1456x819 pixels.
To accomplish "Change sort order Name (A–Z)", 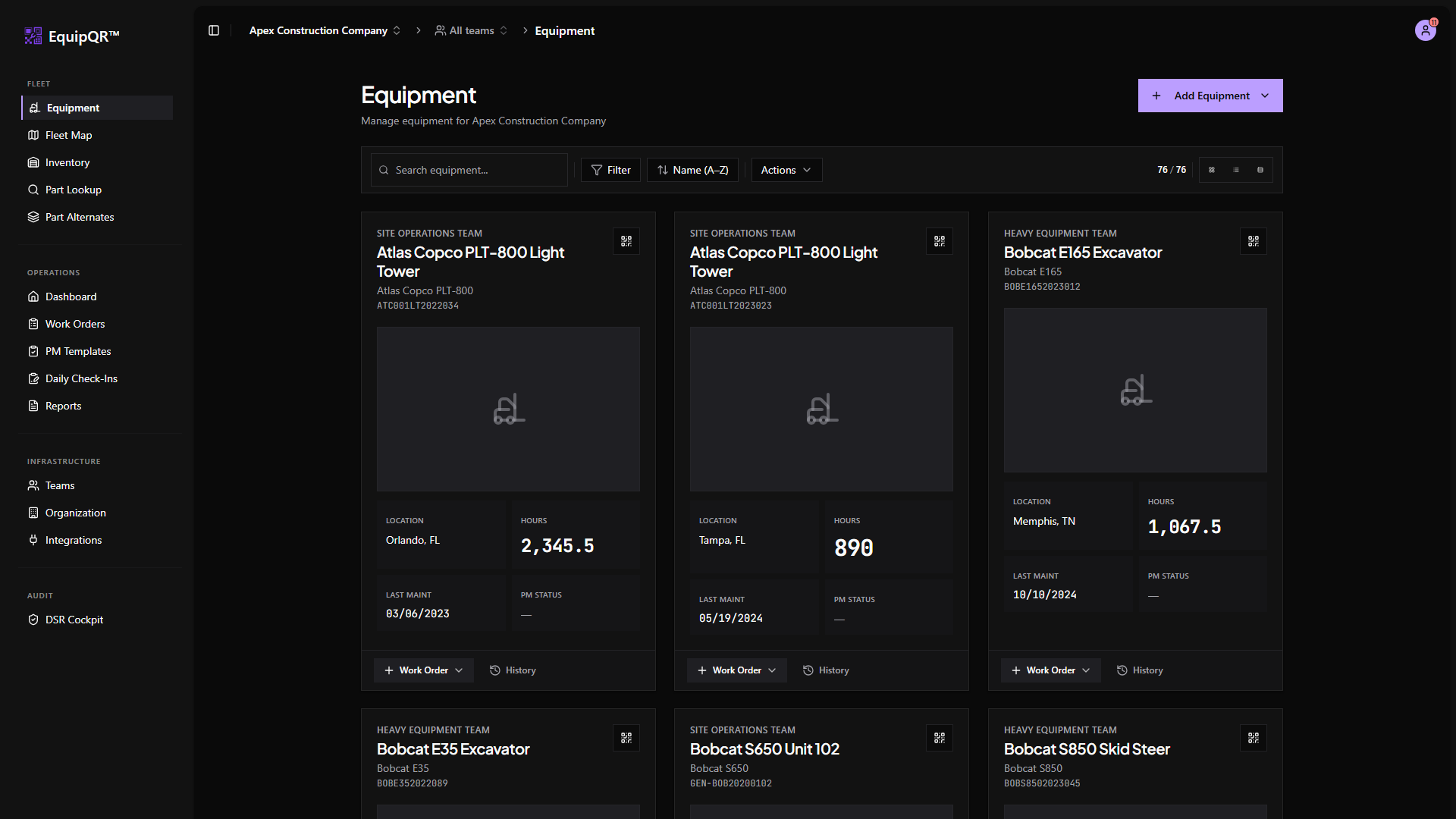I will pos(692,170).
